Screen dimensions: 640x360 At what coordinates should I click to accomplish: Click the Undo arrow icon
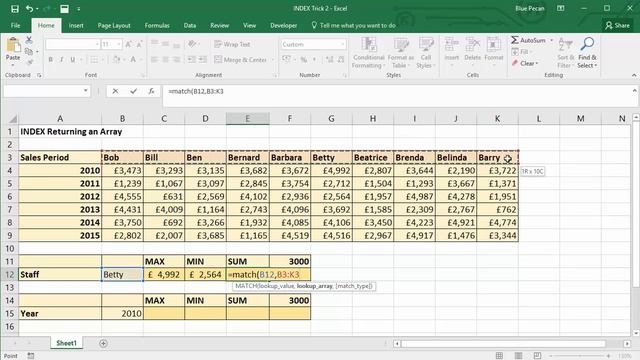point(29,9)
